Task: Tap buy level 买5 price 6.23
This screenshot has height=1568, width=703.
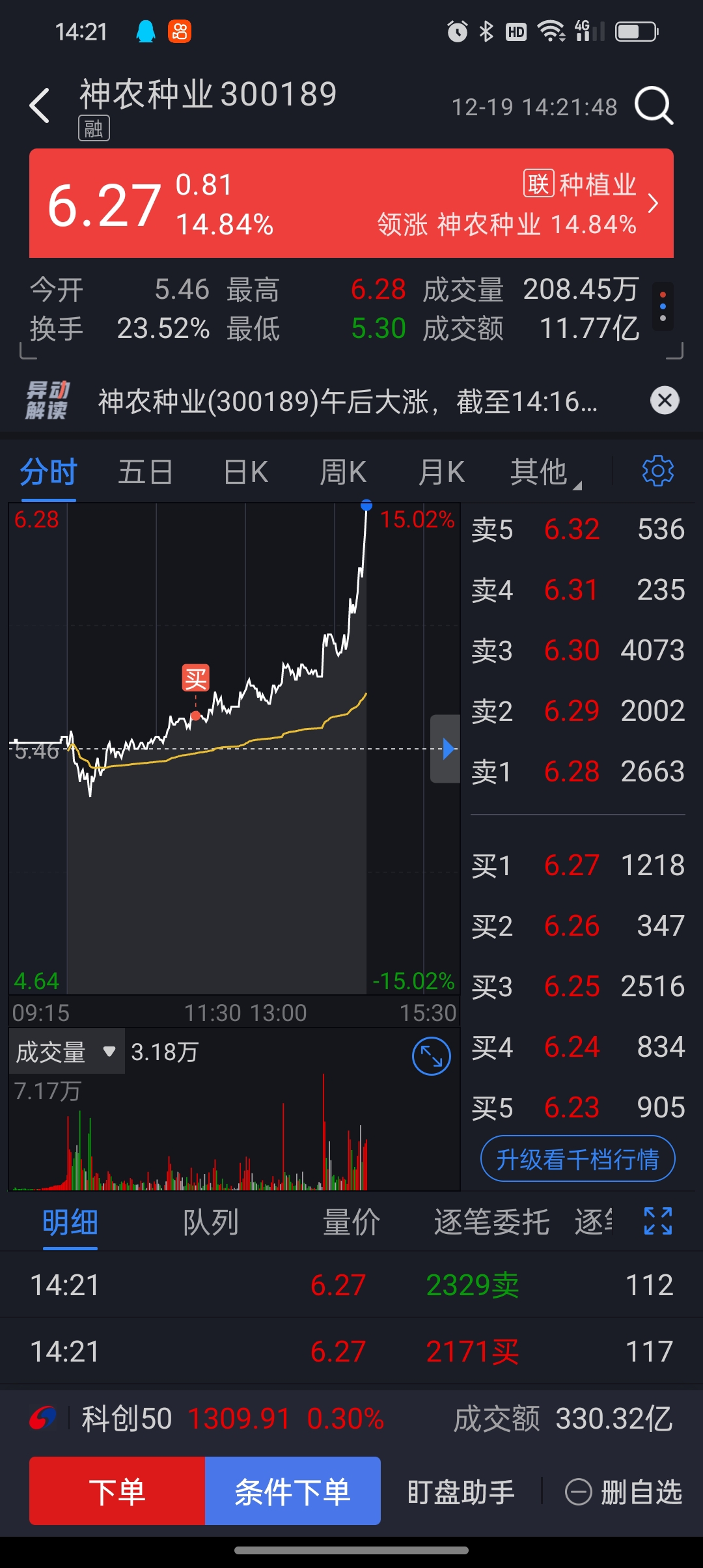Action: pos(578,1108)
